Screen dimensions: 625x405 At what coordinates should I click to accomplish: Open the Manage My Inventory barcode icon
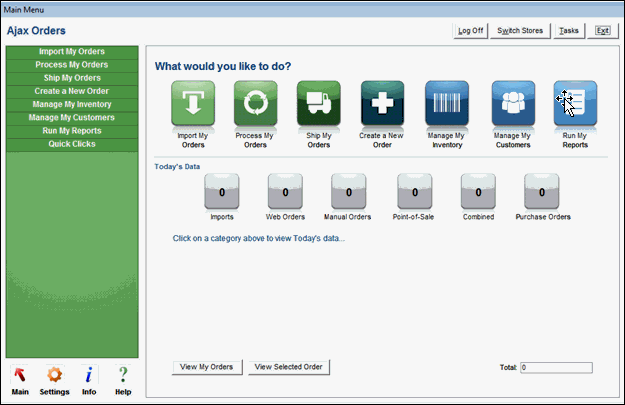447,103
